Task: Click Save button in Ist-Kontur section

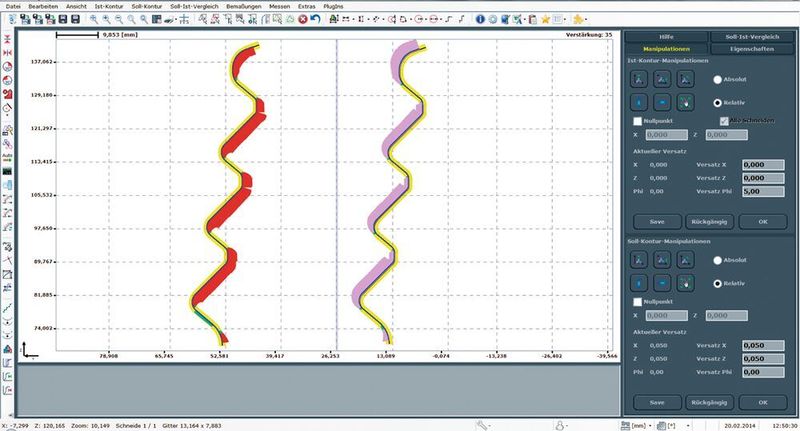Action: [657, 222]
